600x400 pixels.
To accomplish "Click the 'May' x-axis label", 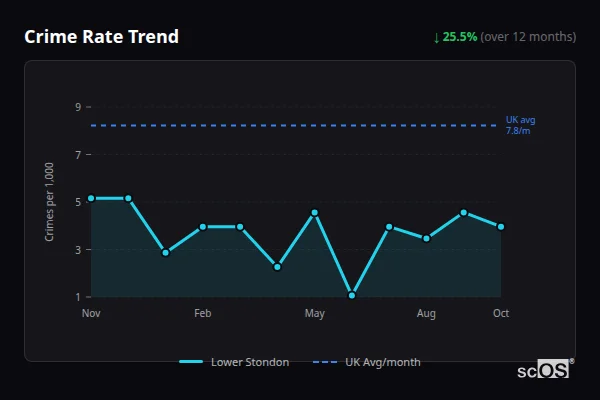I will click(x=315, y=313).
